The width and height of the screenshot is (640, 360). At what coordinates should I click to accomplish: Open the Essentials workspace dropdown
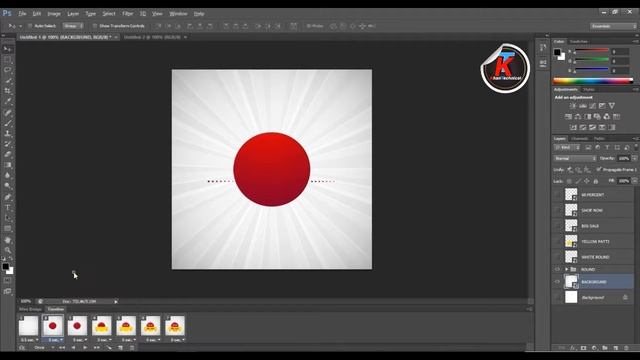point(613,26)
